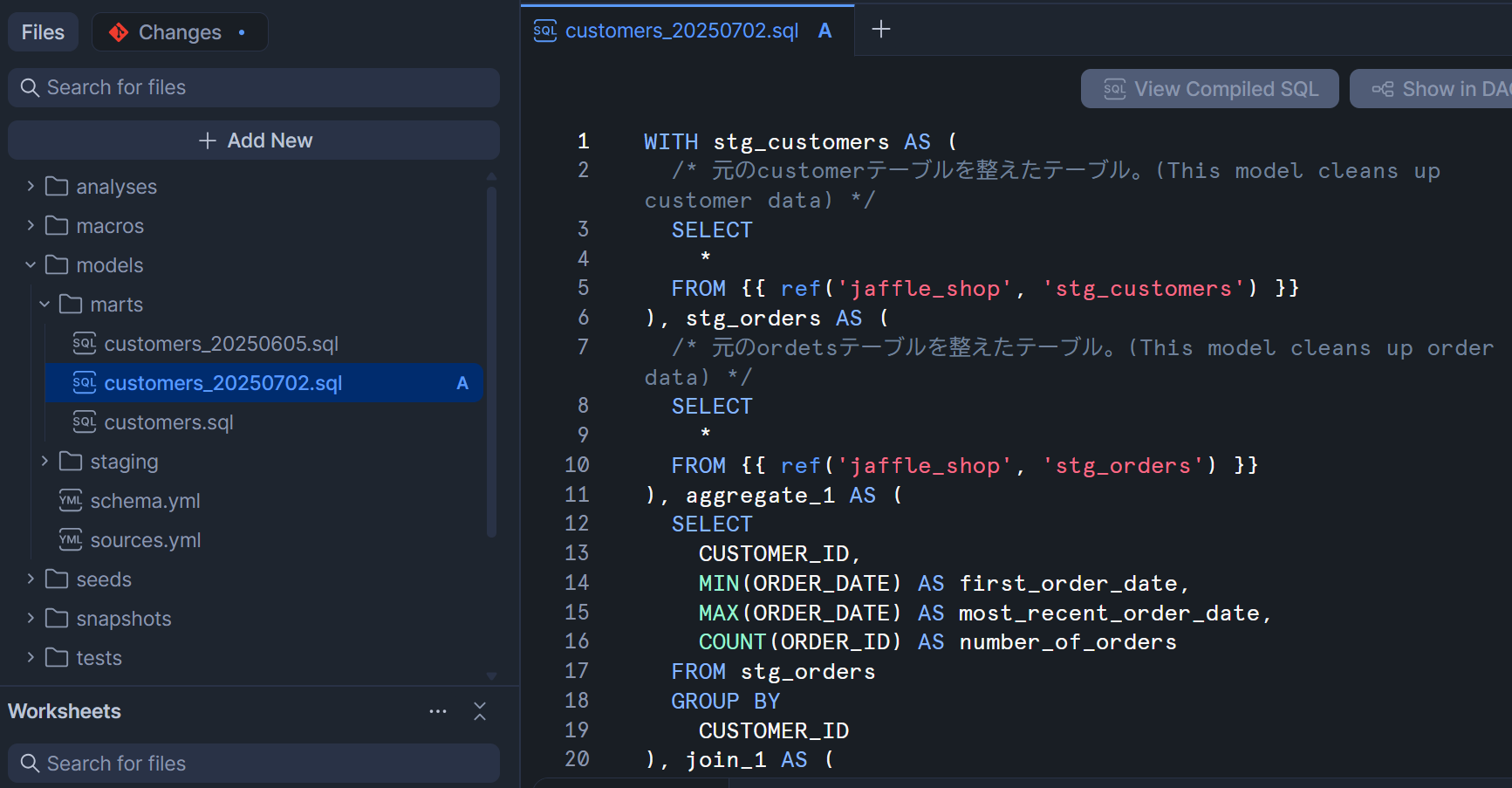Viewport: 1512px width, 788px height.
Task: Click the magnifier icon in top search
Action: tap(30, 87)
